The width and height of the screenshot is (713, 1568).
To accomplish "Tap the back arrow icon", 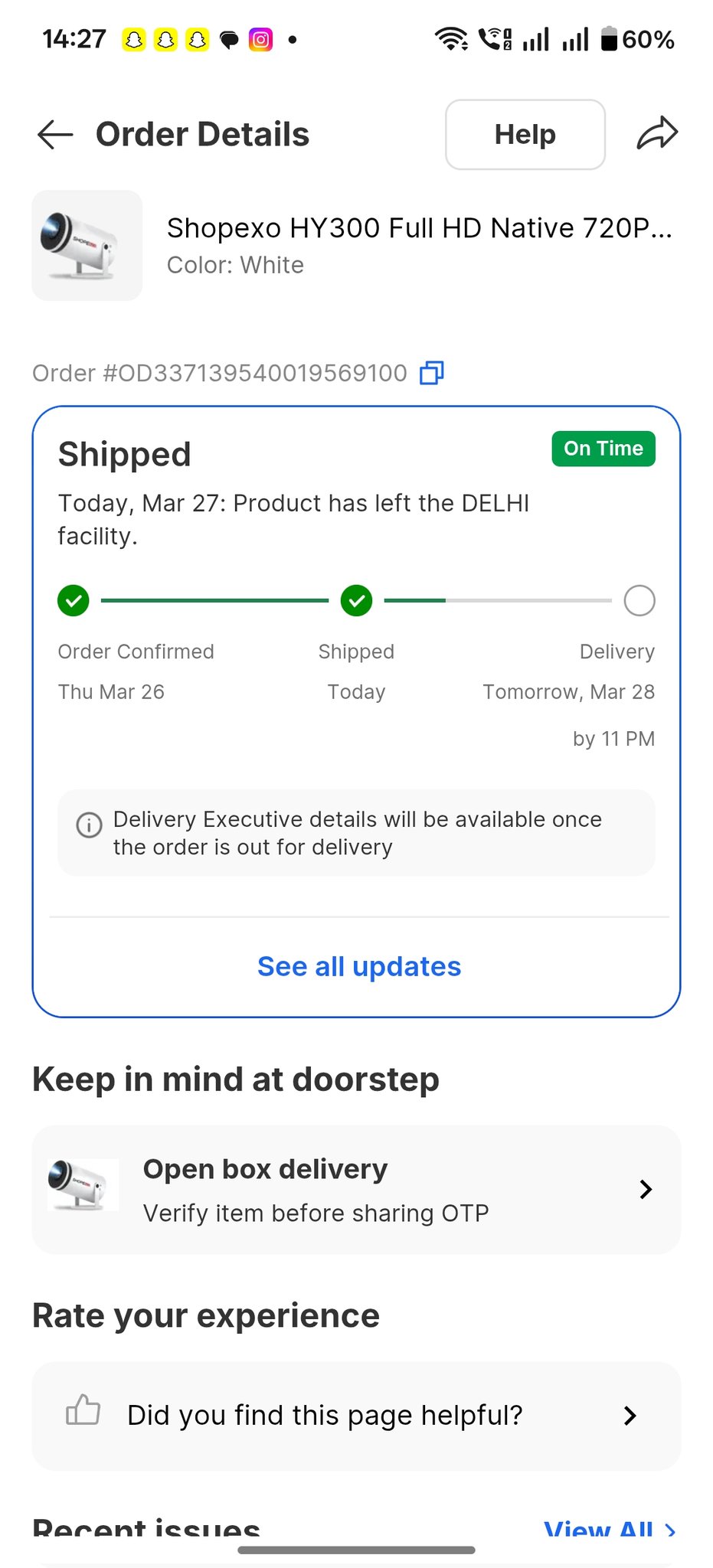I will (55, 135).
